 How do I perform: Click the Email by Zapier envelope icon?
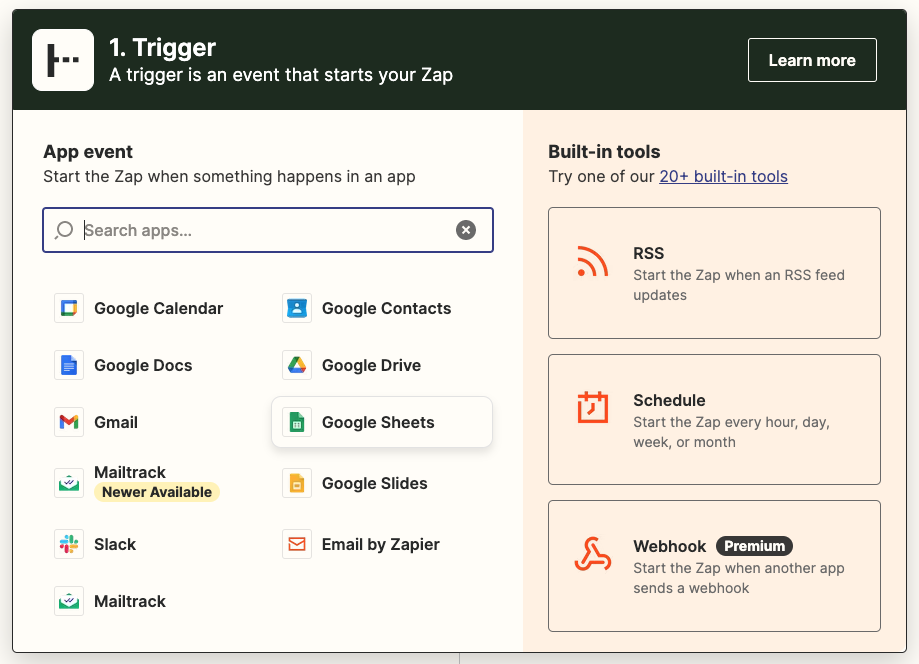(x=297, y=544)
